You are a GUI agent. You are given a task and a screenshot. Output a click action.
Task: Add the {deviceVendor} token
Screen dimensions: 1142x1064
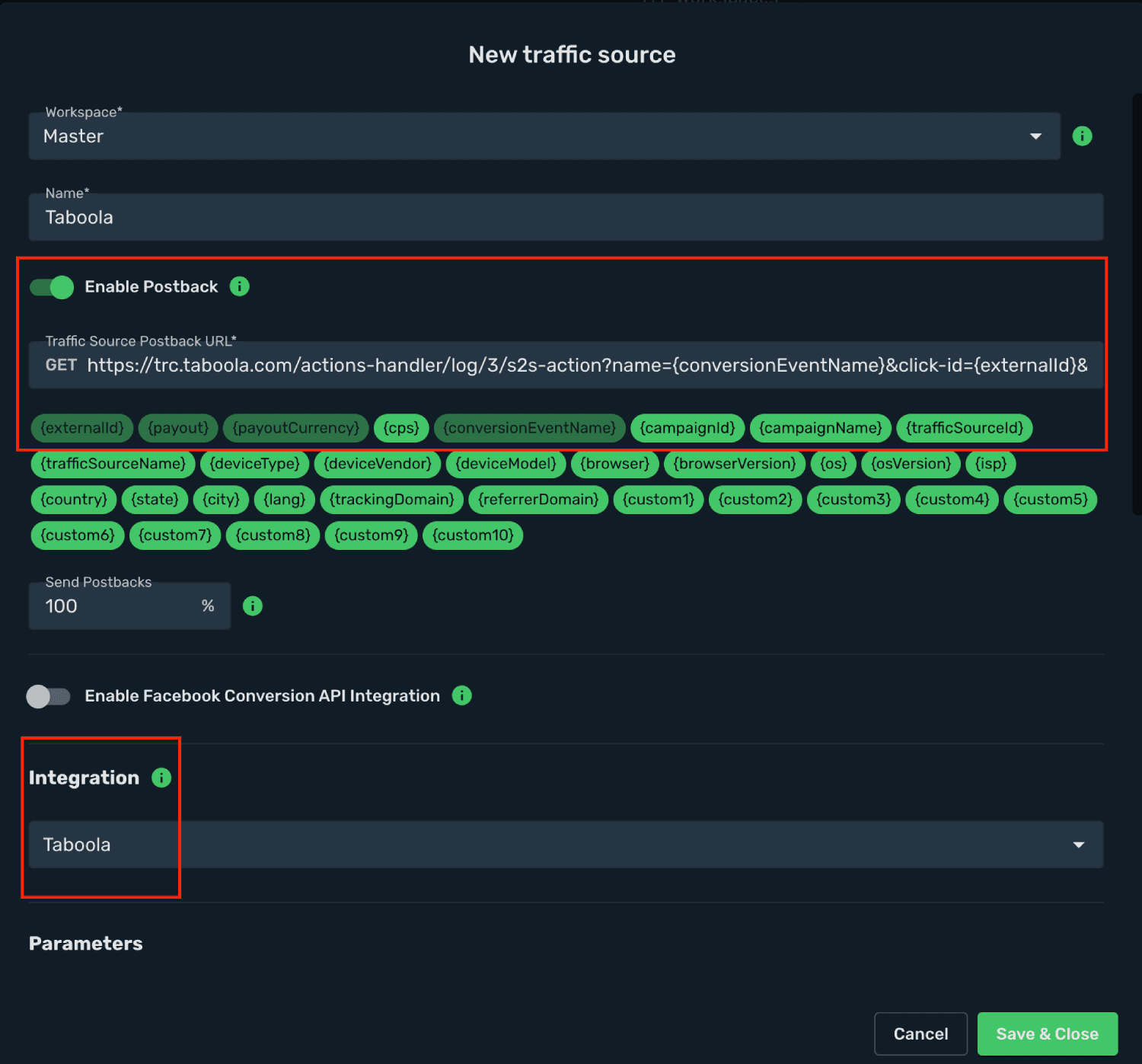(378, 464)
